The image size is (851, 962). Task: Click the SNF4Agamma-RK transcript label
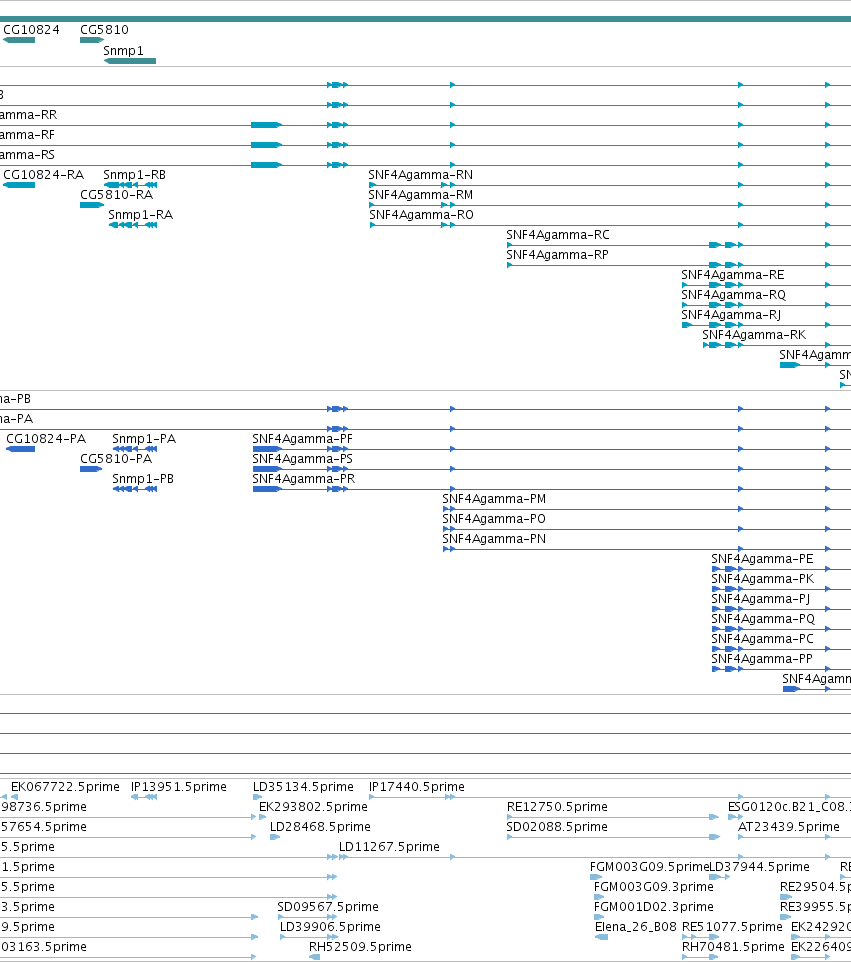pos(754,335)
